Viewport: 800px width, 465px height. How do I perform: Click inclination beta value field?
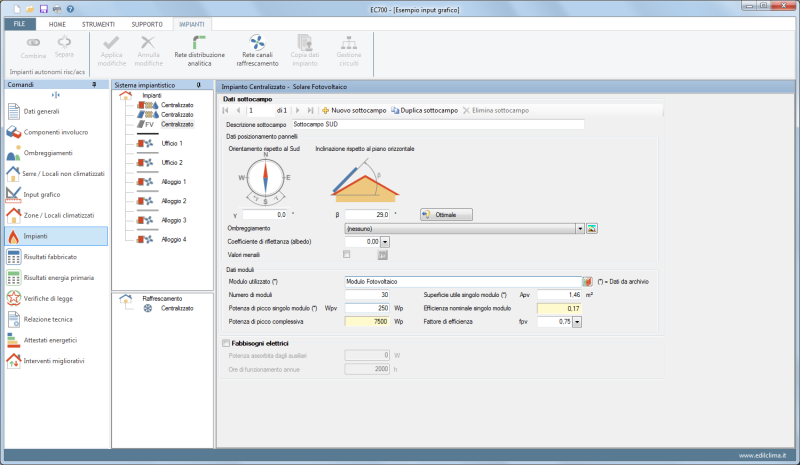367,215
